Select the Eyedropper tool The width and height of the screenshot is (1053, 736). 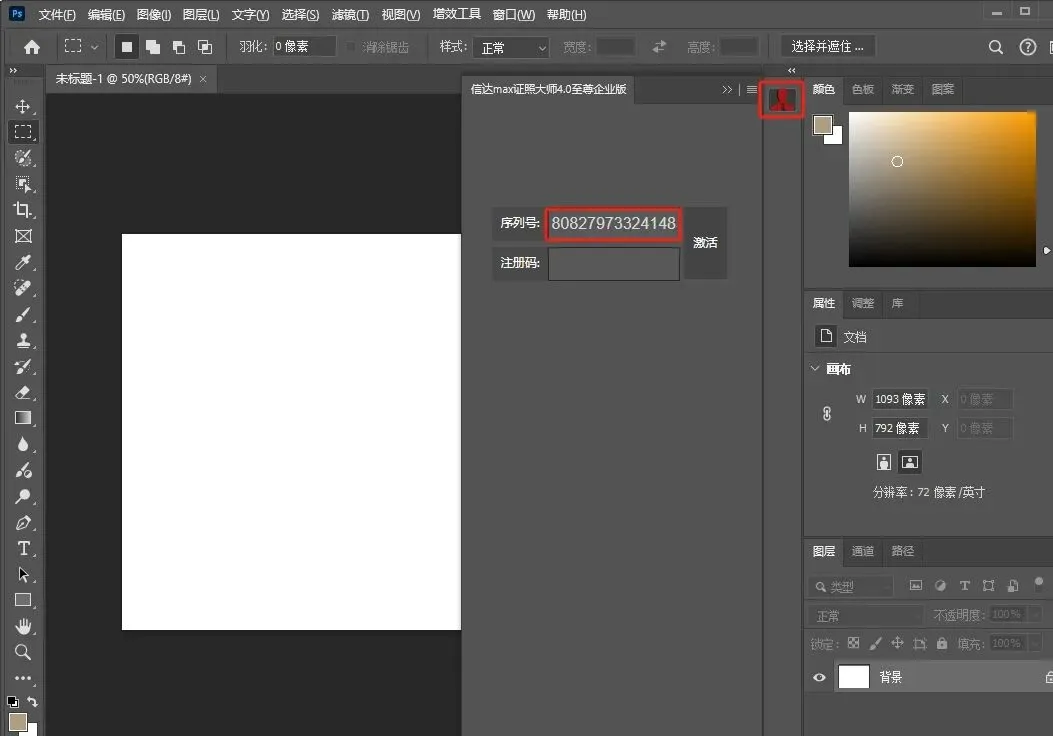(x=23, y=262)
